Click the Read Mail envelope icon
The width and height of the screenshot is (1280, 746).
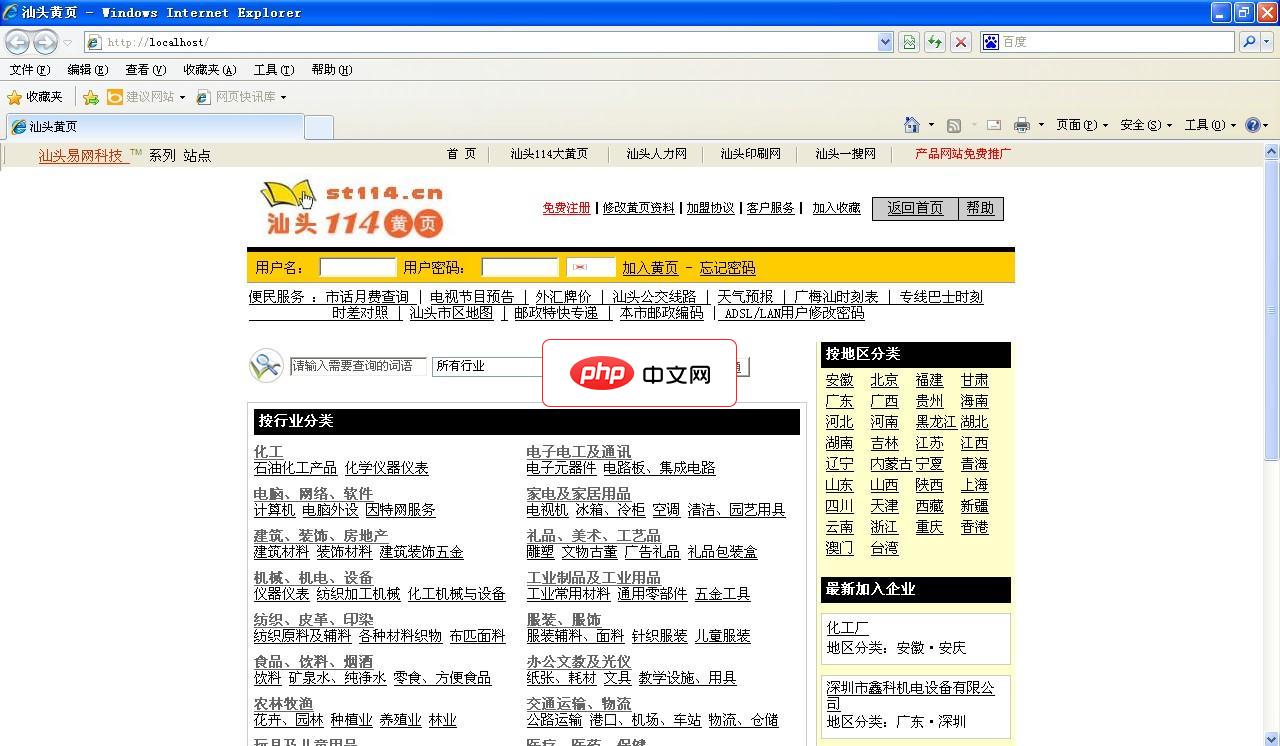coord(992,124)
